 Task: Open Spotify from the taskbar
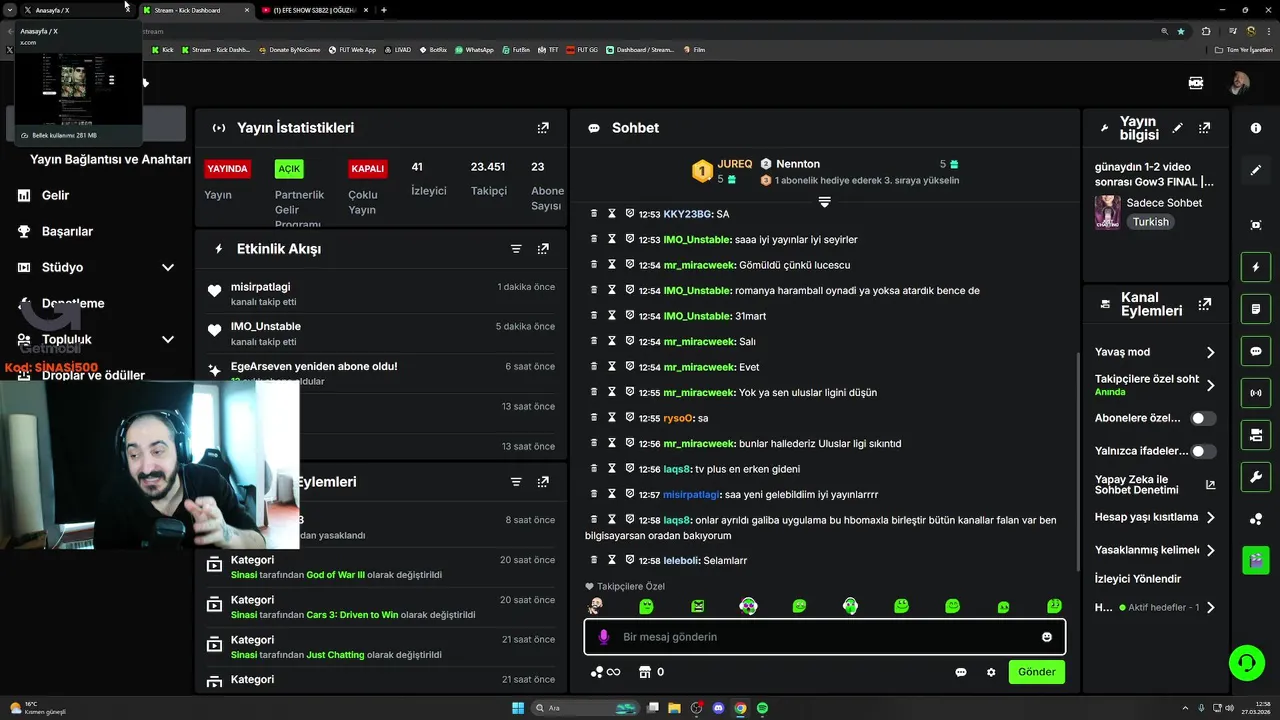pos(762,708)
